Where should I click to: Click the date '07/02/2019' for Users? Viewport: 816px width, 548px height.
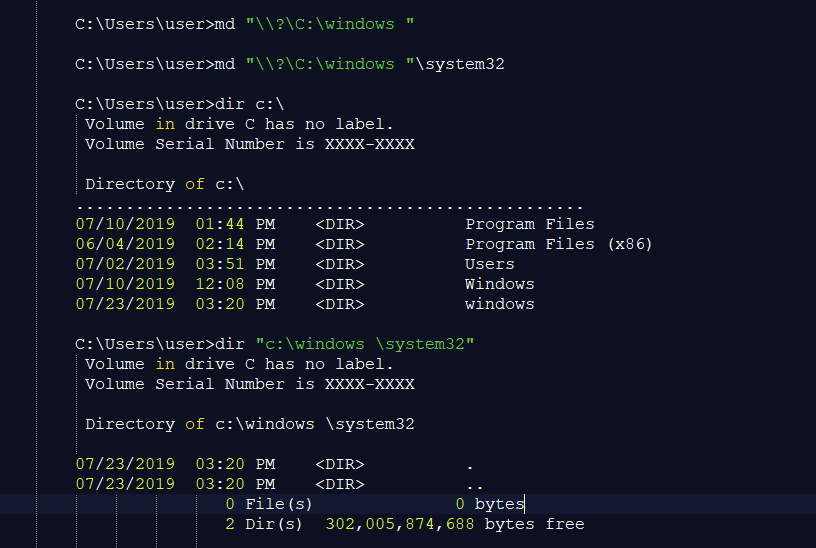coord(125,264)
